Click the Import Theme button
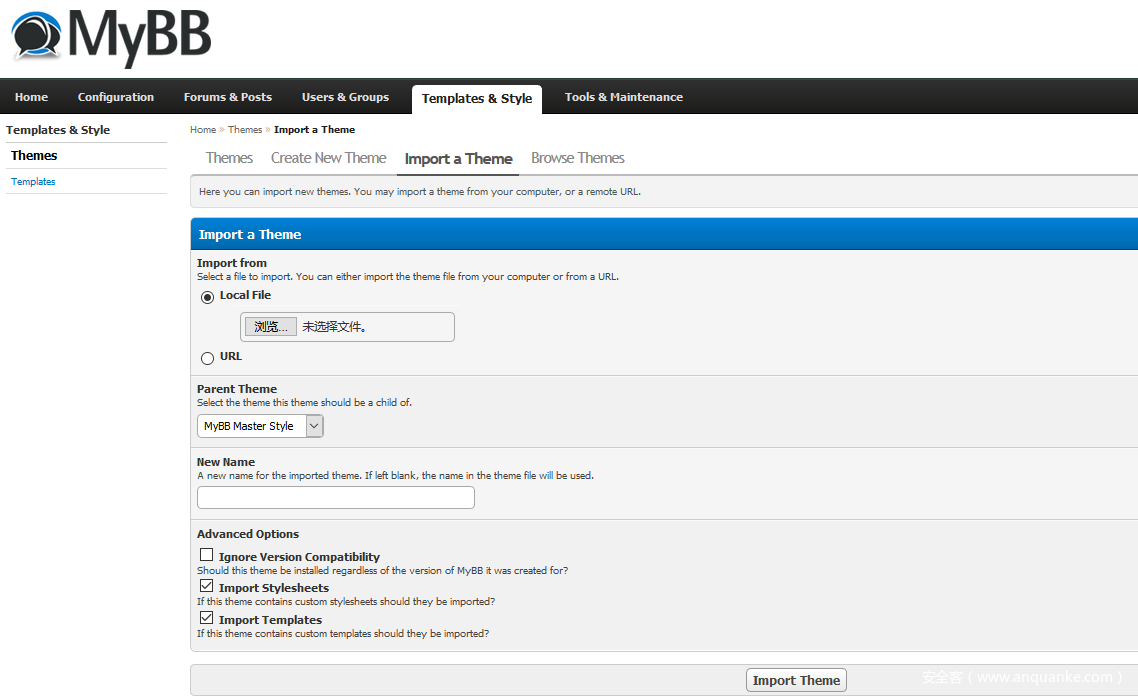The height and width of the screenshot is (696, 1138). pyautogui.click(x=796, y=680)
